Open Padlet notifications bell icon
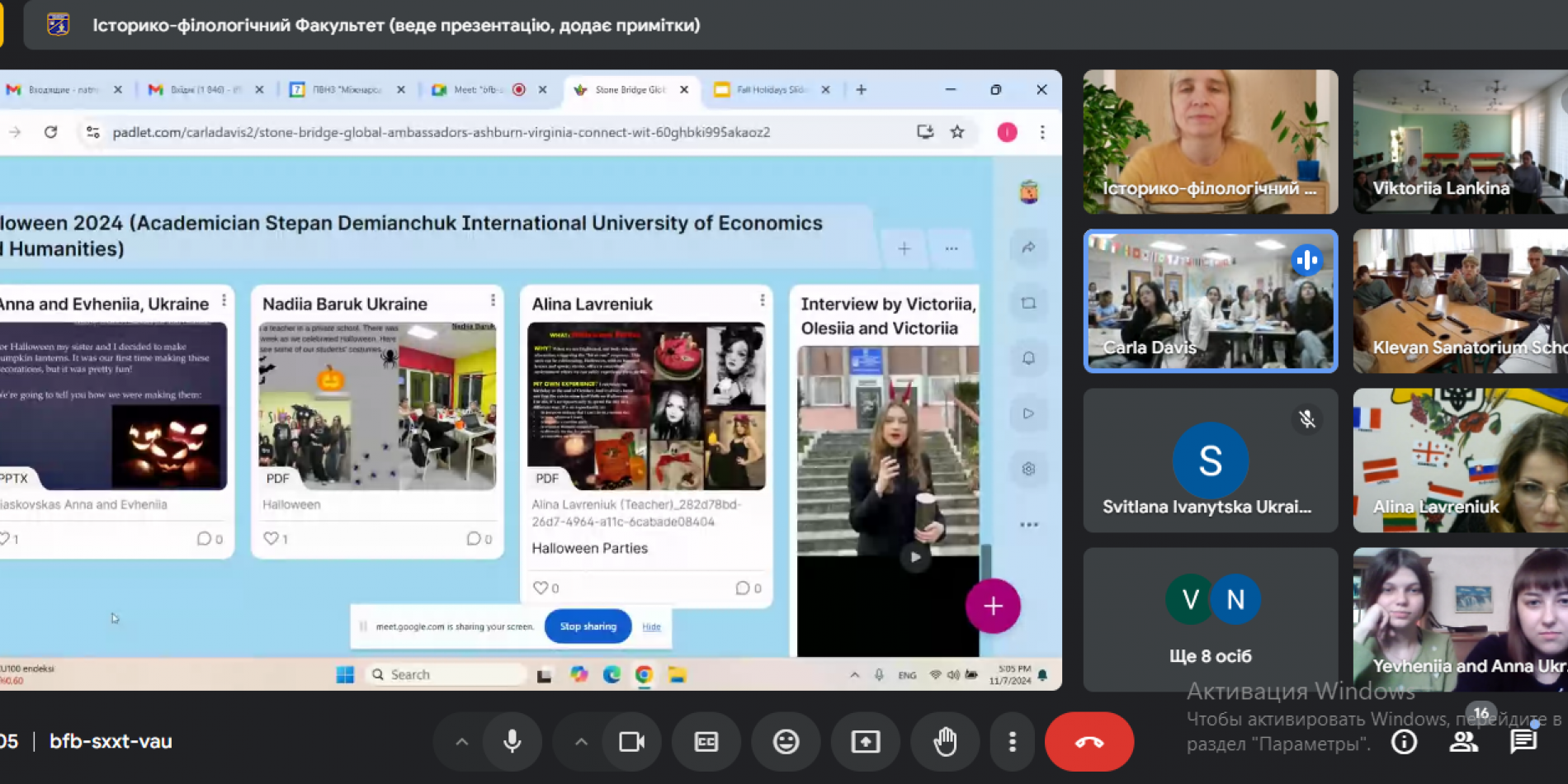1568x784 pixels. click(1028, 358)
